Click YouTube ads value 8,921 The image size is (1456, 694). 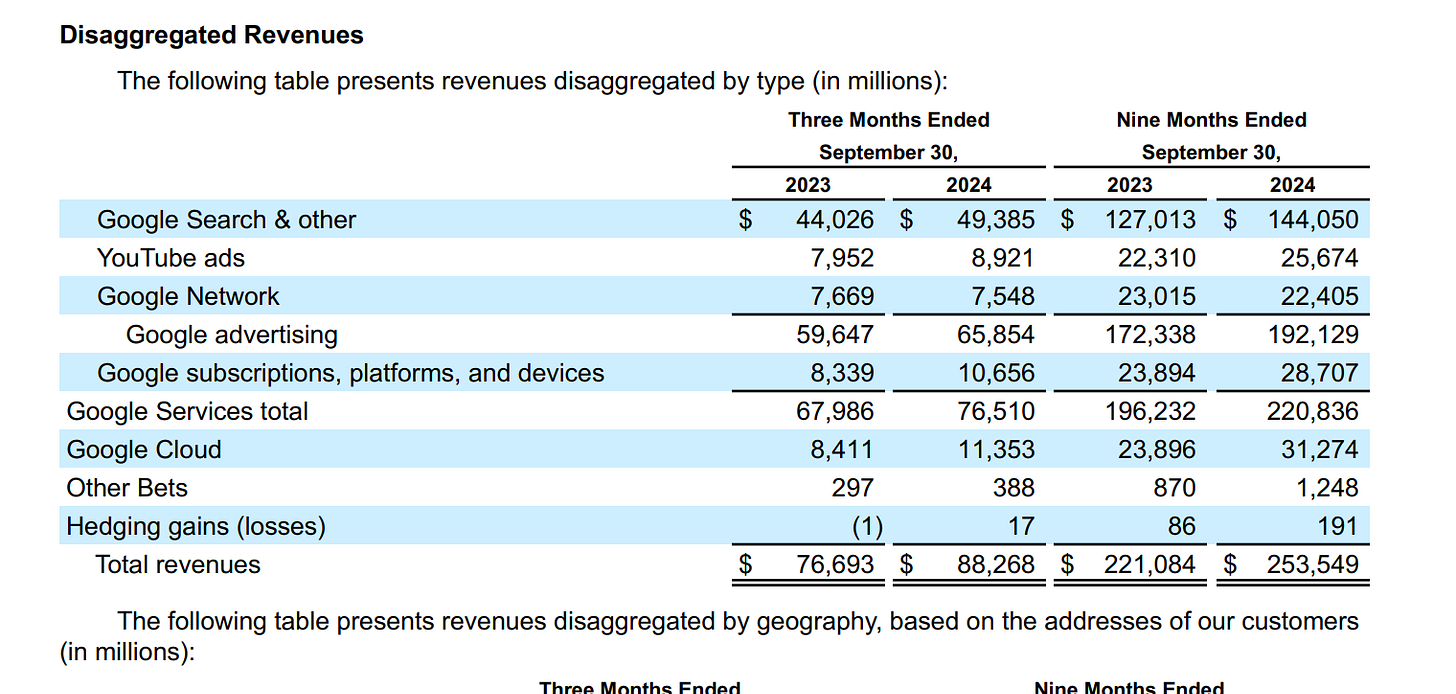[x=1003, y=258]
